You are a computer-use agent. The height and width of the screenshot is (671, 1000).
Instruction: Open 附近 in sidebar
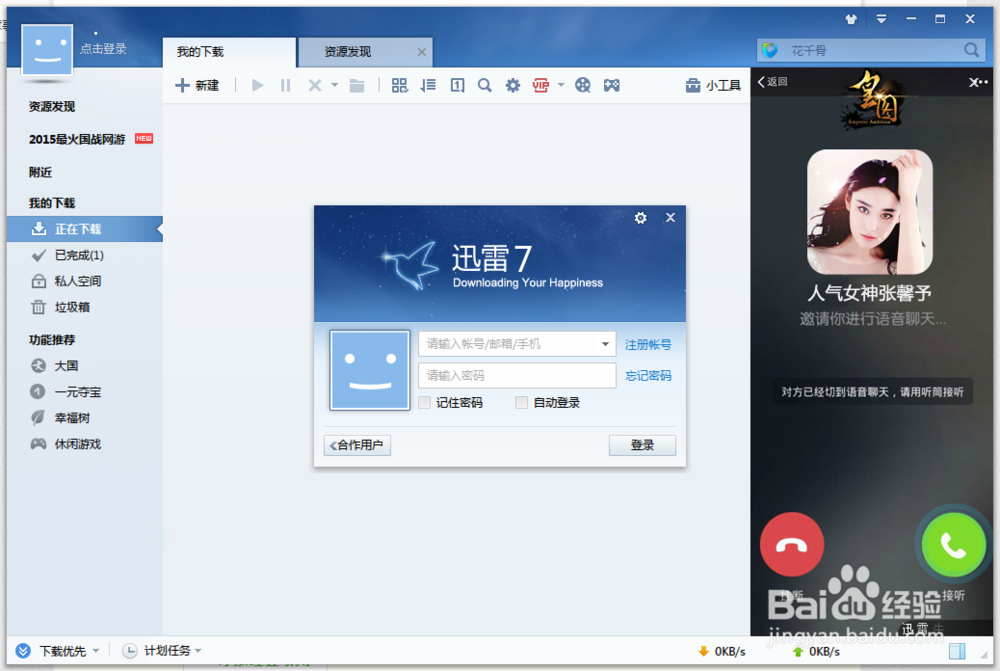click(x=40, y=172)
